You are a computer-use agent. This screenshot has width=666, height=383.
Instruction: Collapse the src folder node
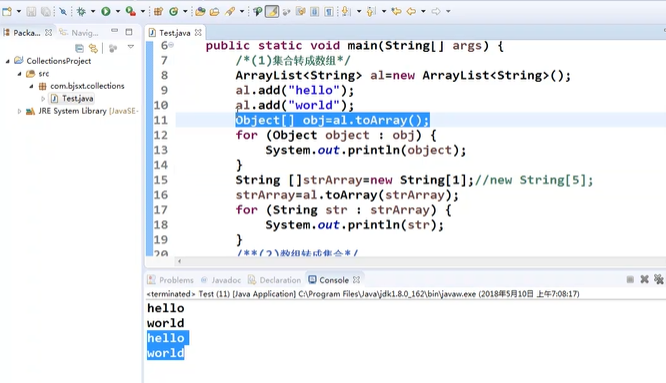click(x=20, y=73)
